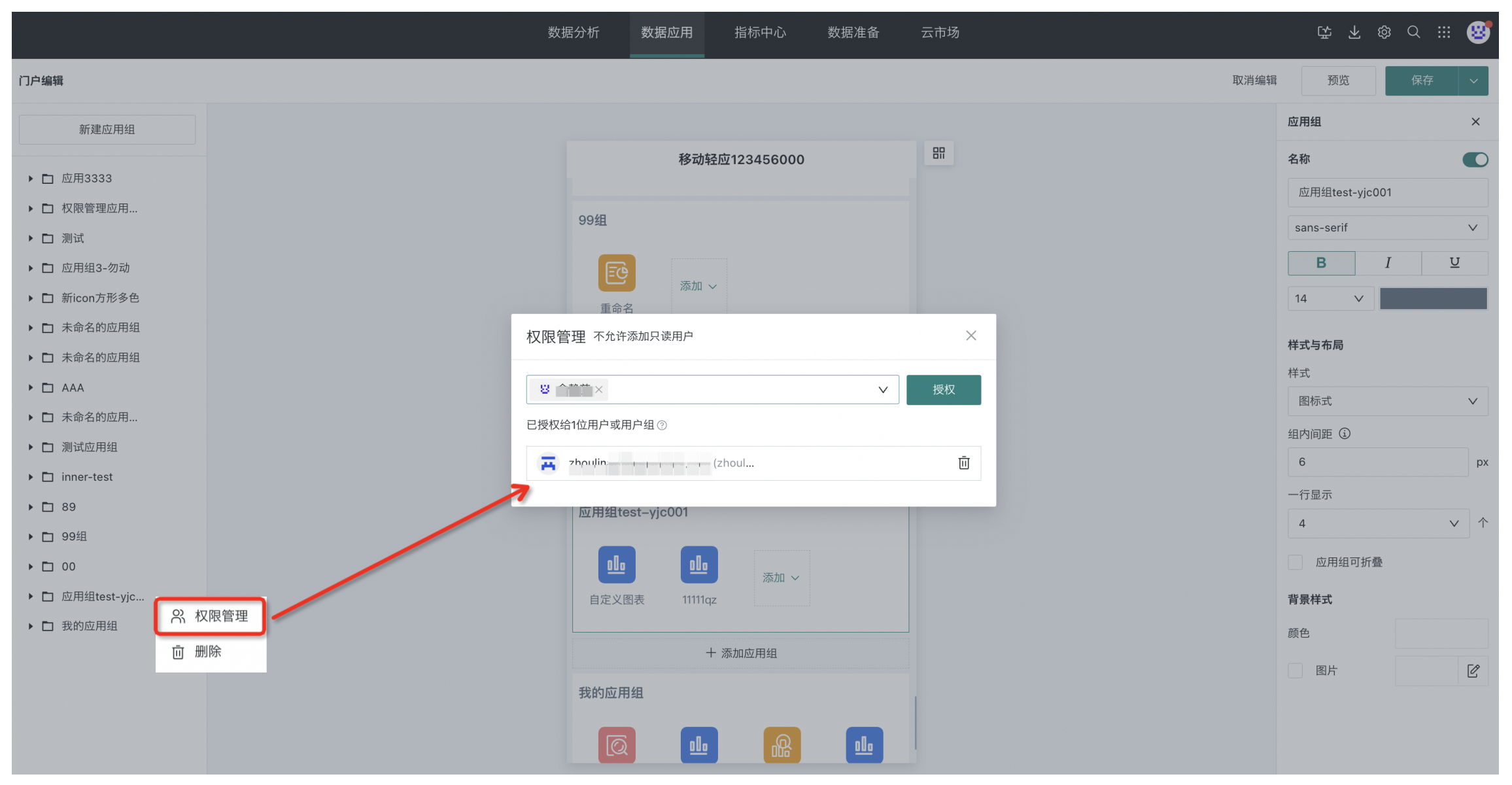
Task: Toggle underline text formatting
Action: coord(1454,263)
